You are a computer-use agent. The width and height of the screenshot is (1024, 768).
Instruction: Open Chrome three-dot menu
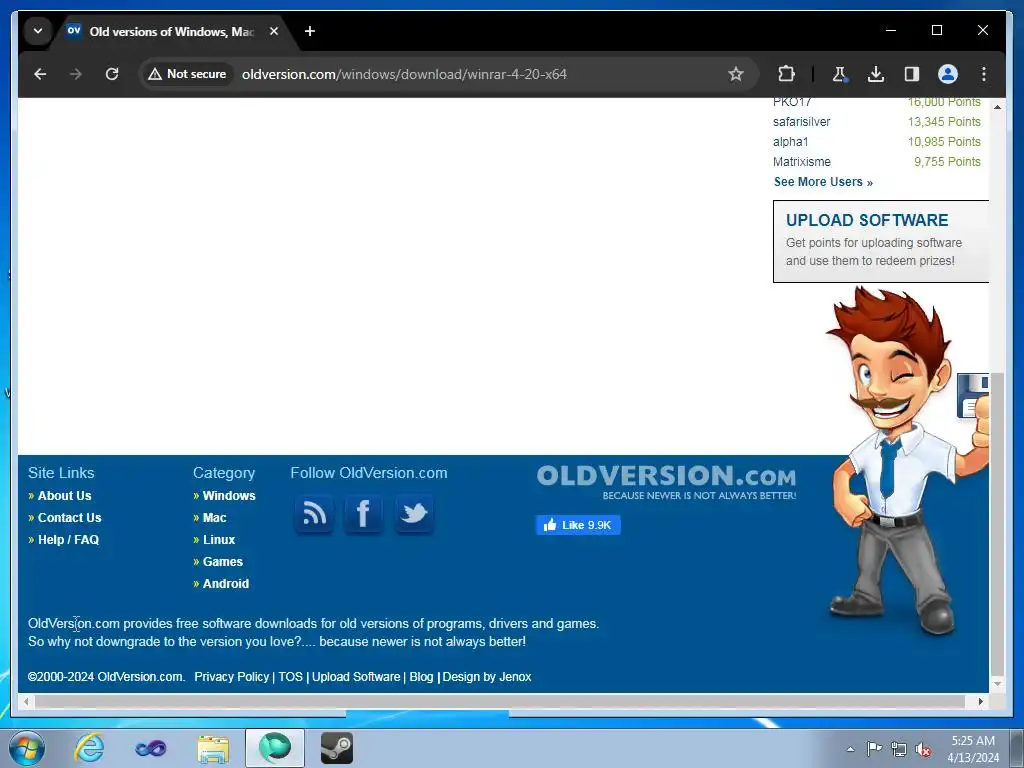984,74
